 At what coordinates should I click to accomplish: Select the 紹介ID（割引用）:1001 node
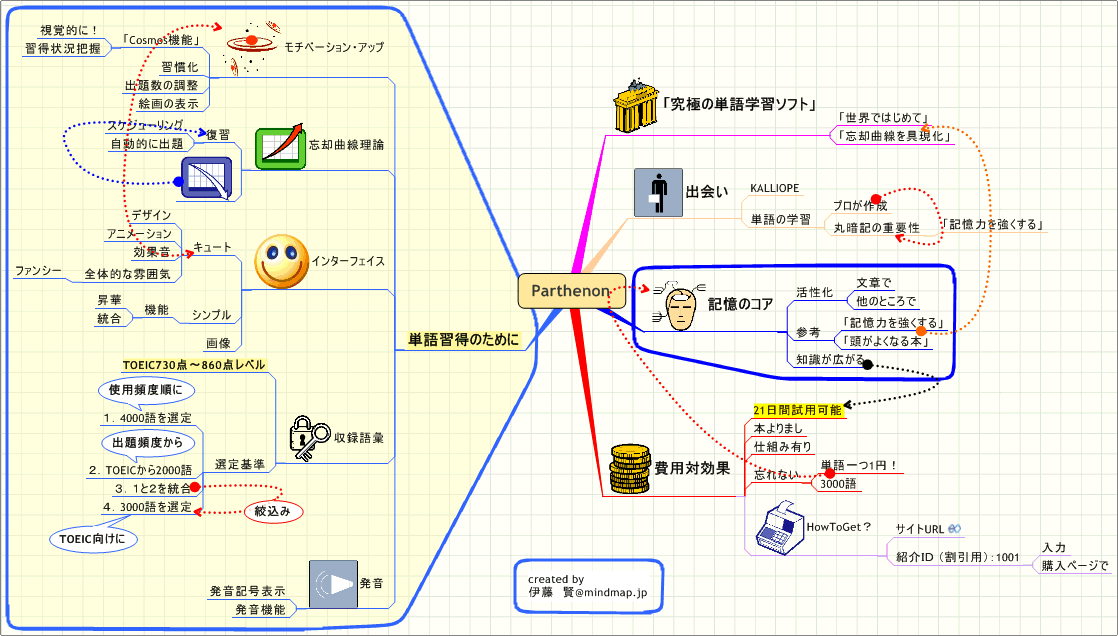point(951,557)
